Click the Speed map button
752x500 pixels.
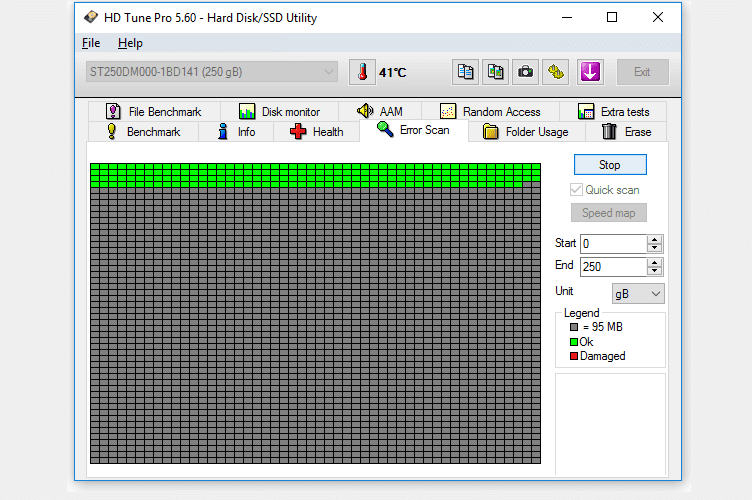609,213
